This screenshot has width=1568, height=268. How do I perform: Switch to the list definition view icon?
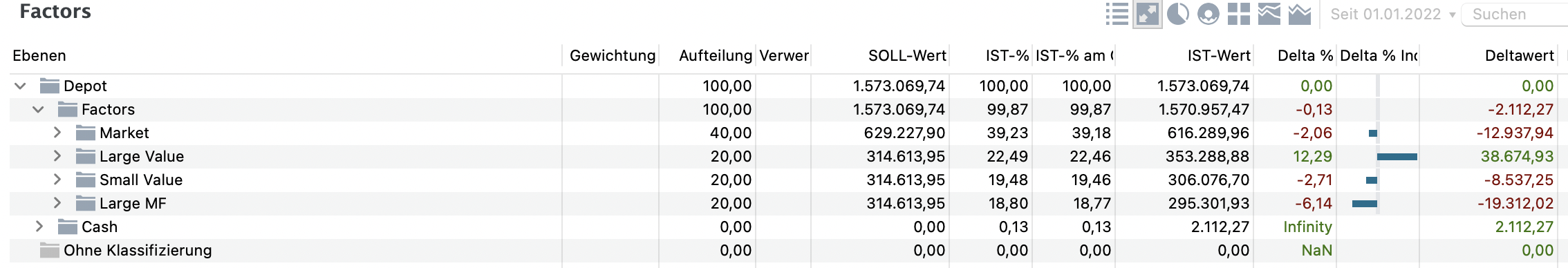(x=1117, y=14)
